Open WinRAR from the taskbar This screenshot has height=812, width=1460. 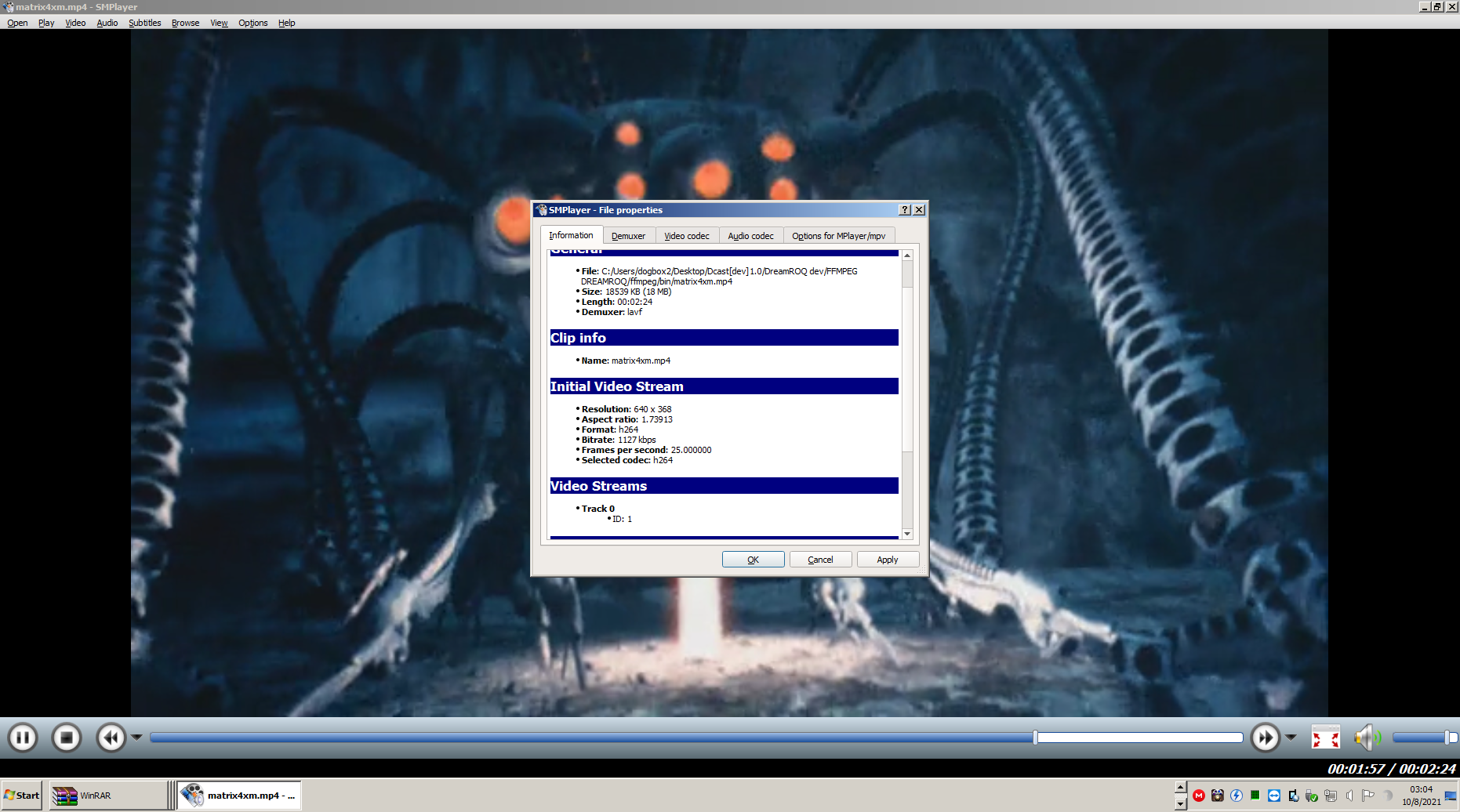point(108,796)
